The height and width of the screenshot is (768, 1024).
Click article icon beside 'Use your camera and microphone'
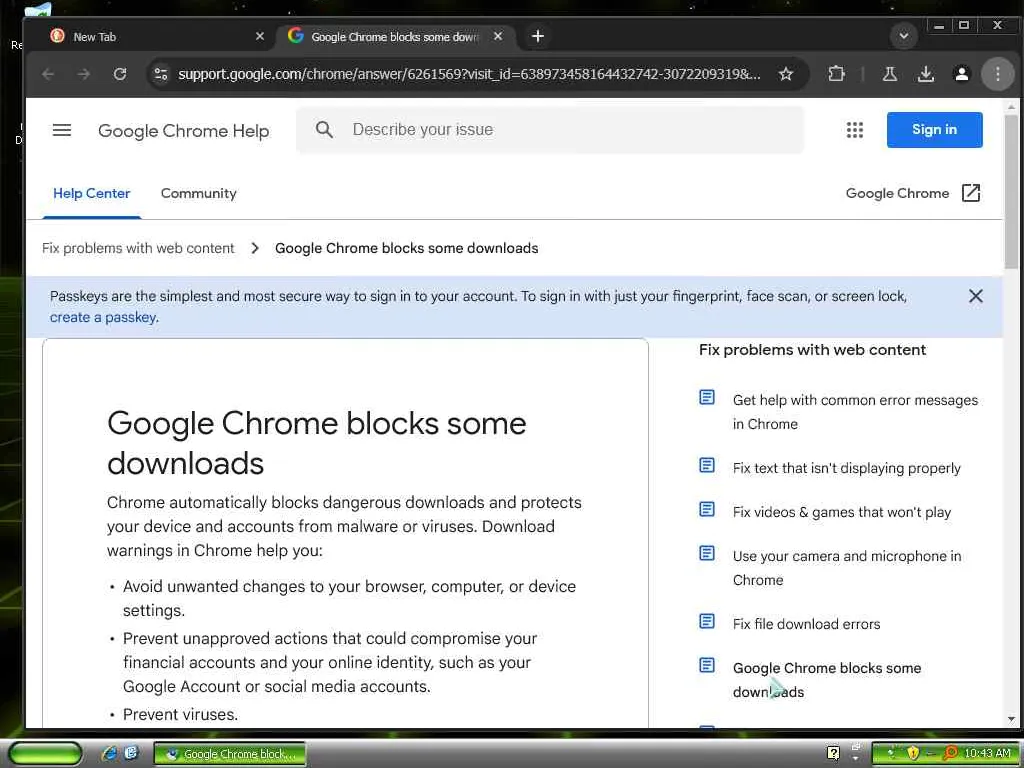(707, 553)
